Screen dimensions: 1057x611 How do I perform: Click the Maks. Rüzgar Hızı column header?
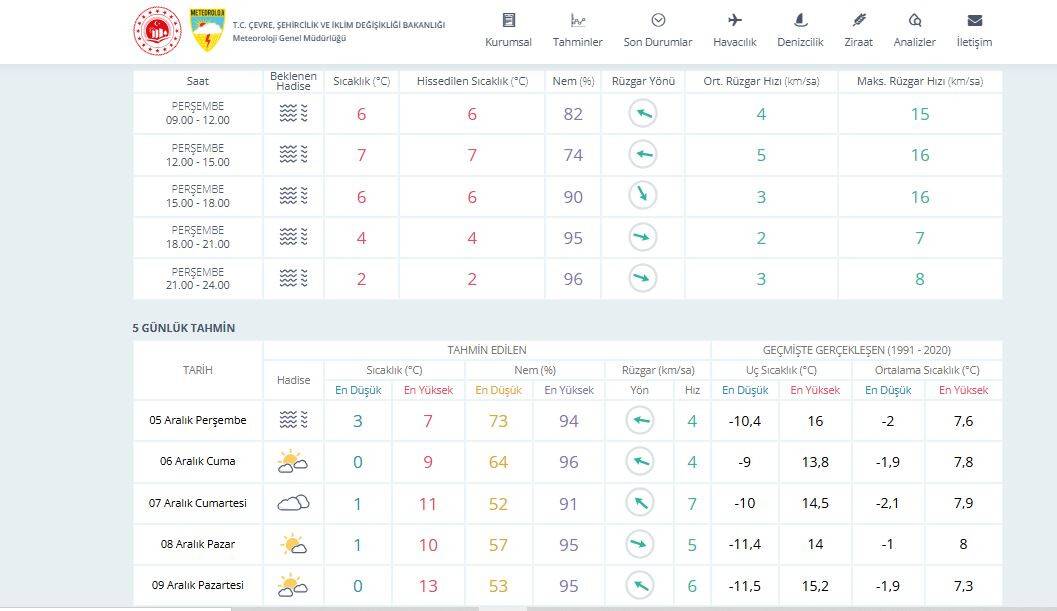point(919,81)
